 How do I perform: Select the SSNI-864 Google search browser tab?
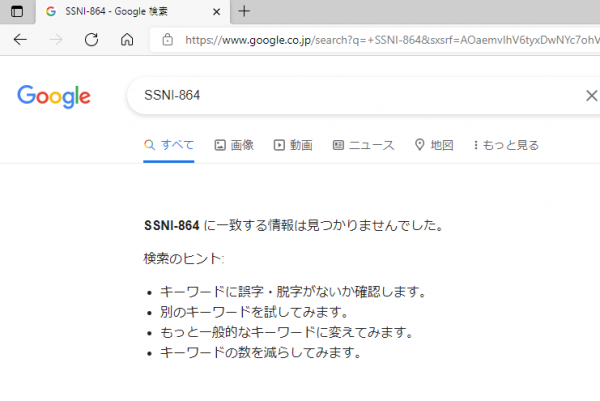[x=133, y=12]
